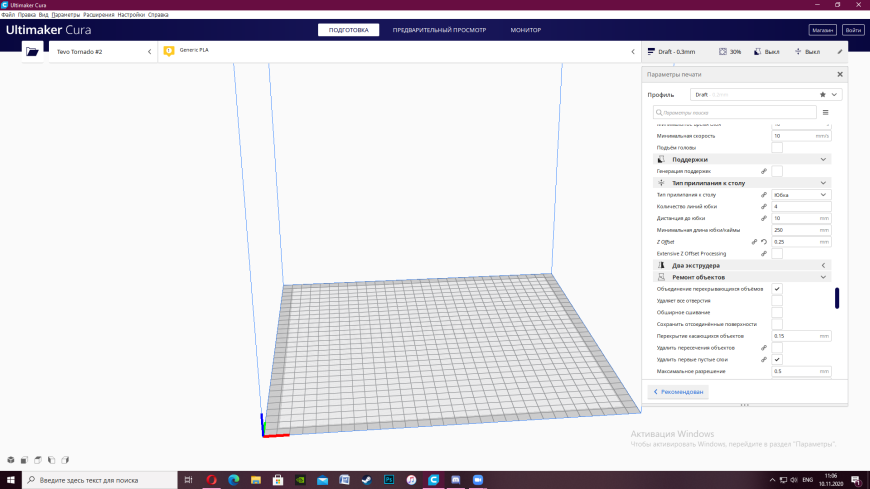Enable Обширное сшивание checkbox
870x489 pixels.
(x=777, y=312)
